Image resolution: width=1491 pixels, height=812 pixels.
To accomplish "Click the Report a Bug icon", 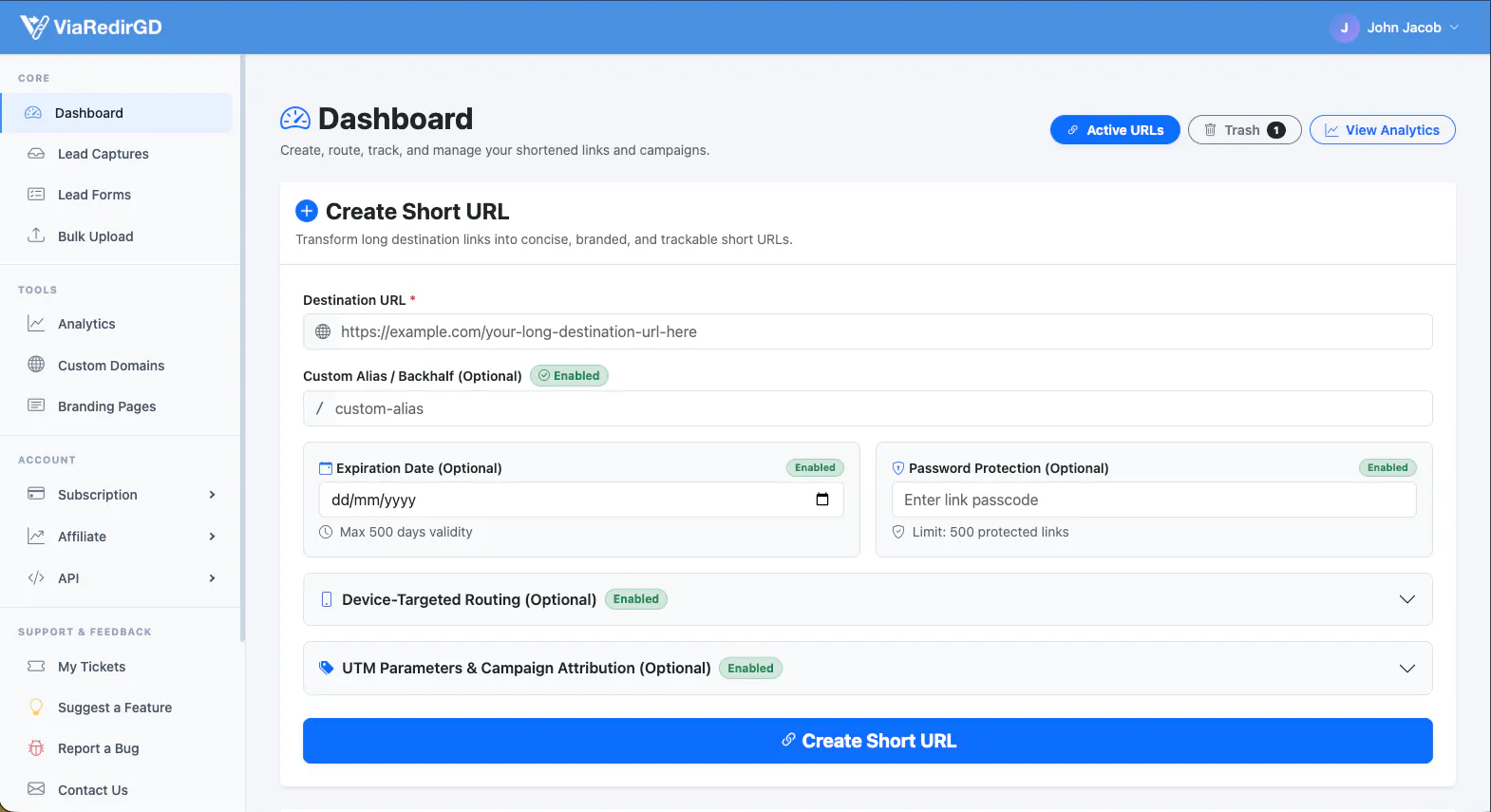I will (36, 747).
